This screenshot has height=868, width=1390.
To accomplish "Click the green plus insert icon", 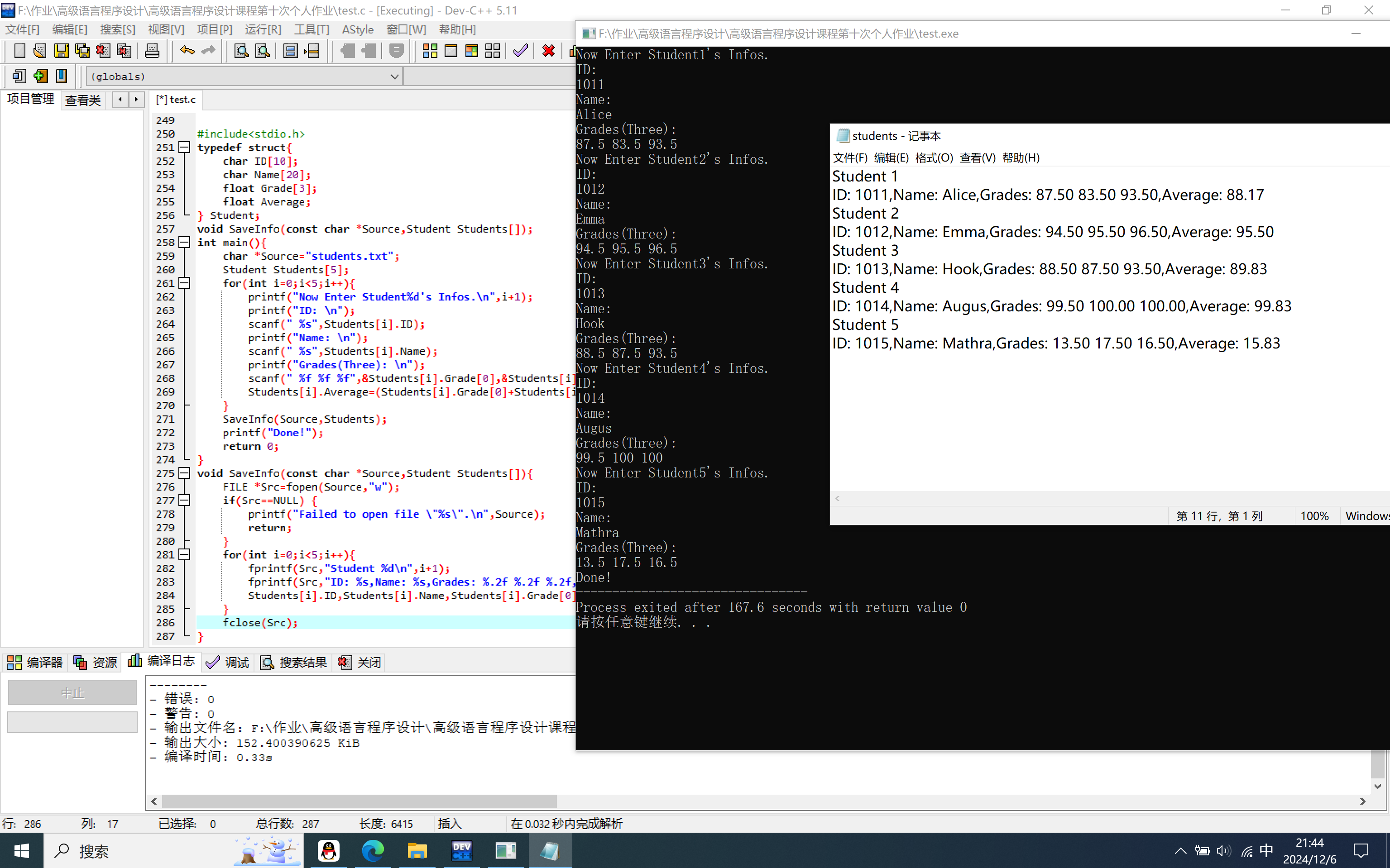I will pos(40,76).
